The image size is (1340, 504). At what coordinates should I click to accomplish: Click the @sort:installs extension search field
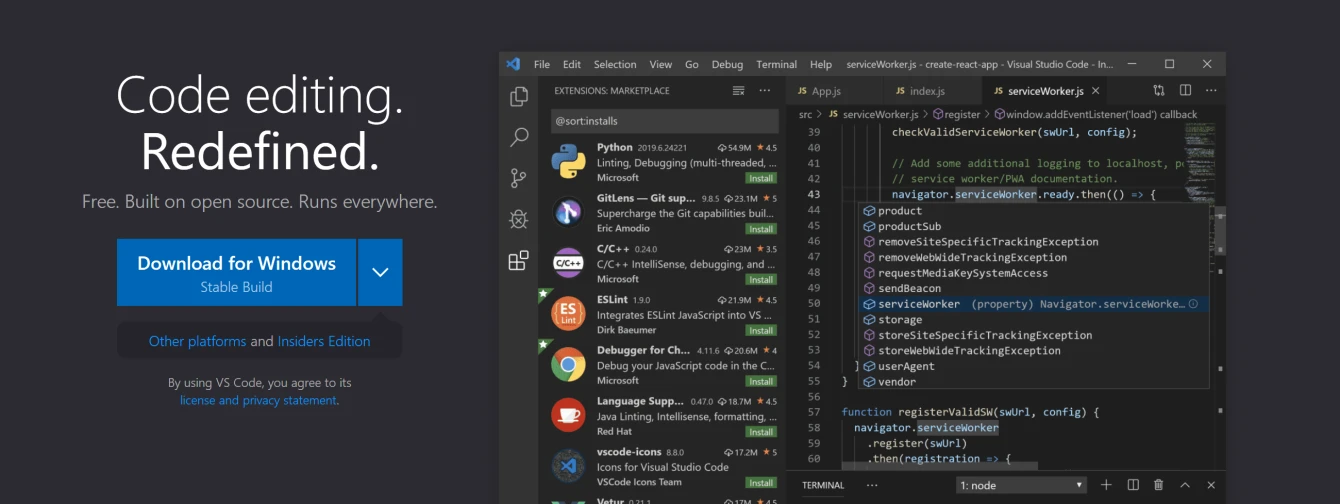click(x=664, y=121)
